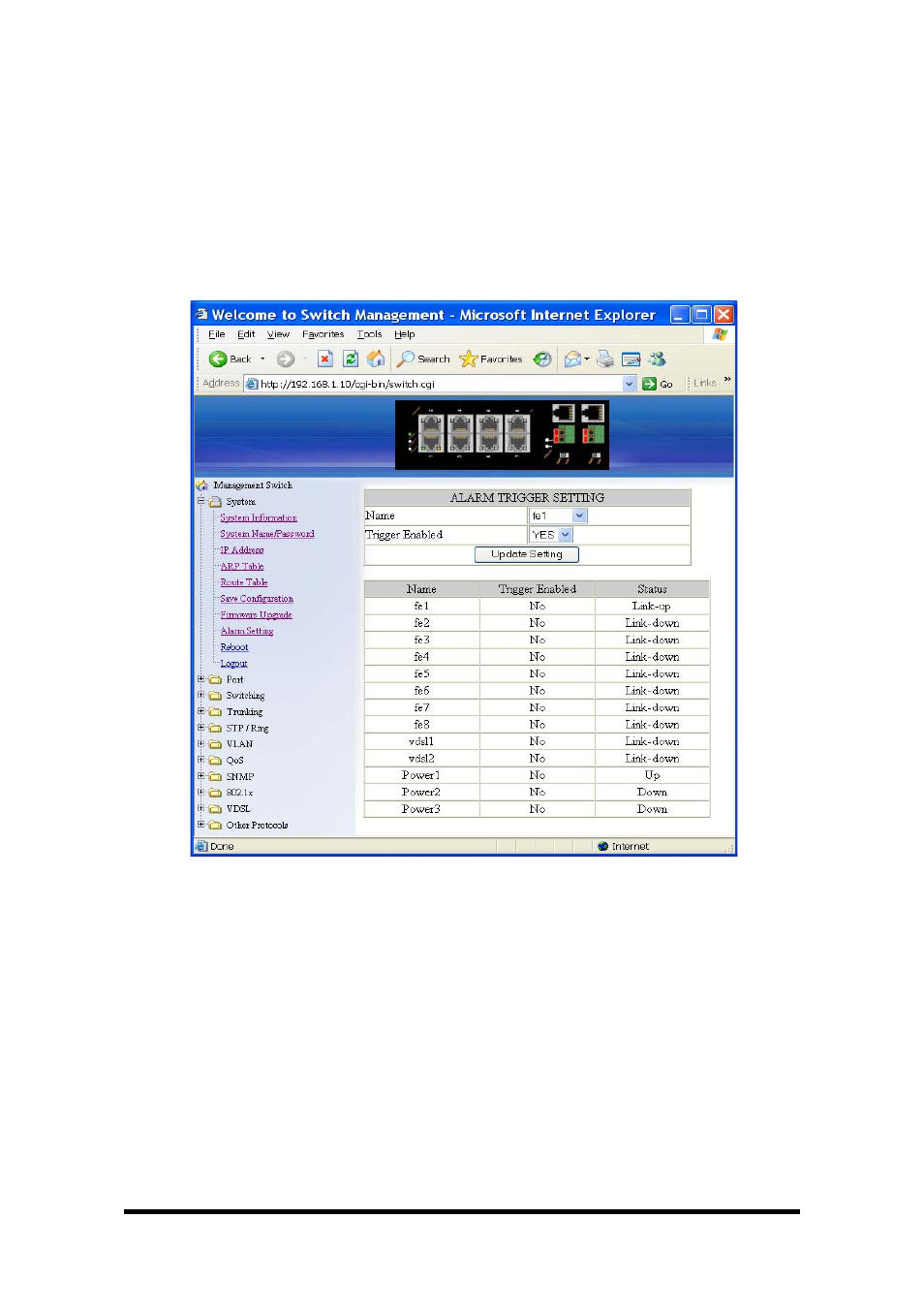This screenshot has width=924, height=1312.
Task: Click the Internet zone status bar icon
Action: [603, 846]
